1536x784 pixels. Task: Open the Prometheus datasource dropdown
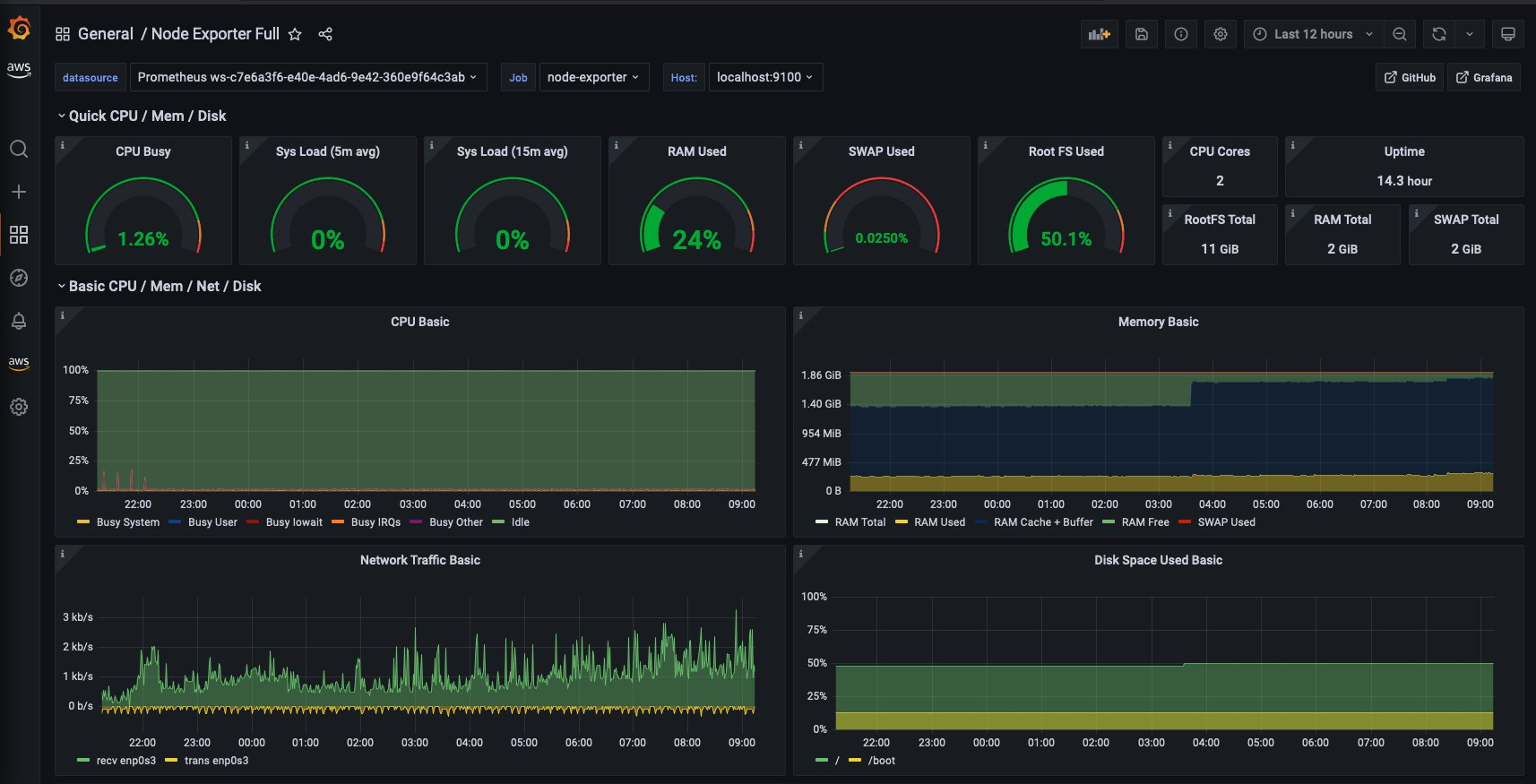point(308,77)
